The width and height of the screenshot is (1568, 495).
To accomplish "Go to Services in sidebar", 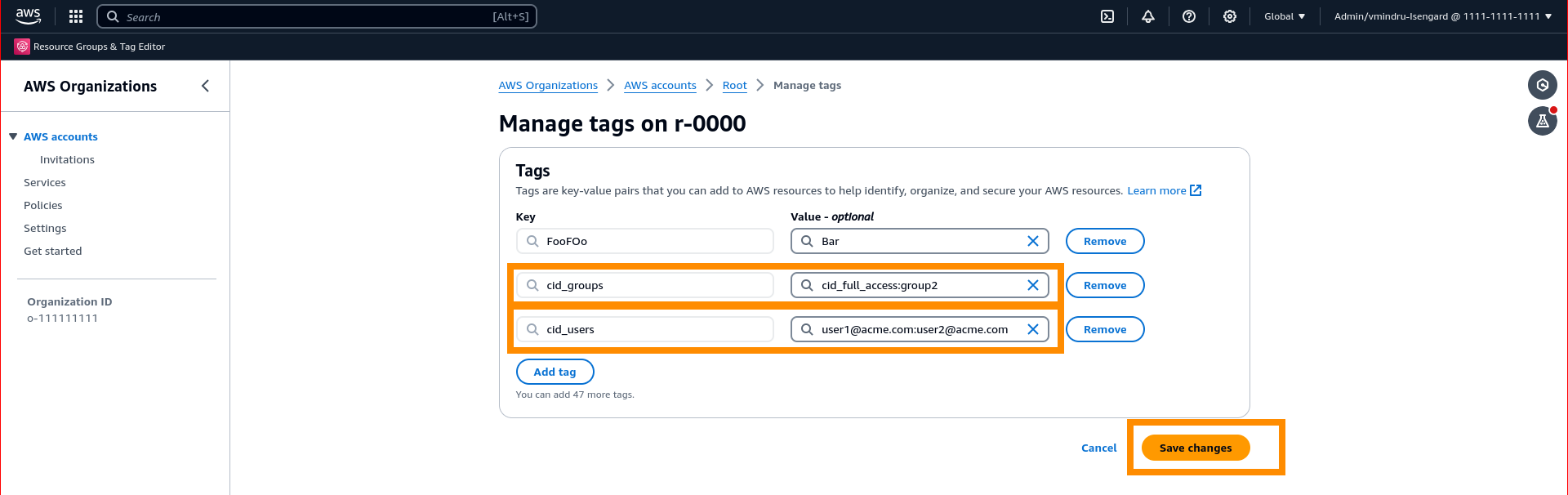I will [45, 182].
